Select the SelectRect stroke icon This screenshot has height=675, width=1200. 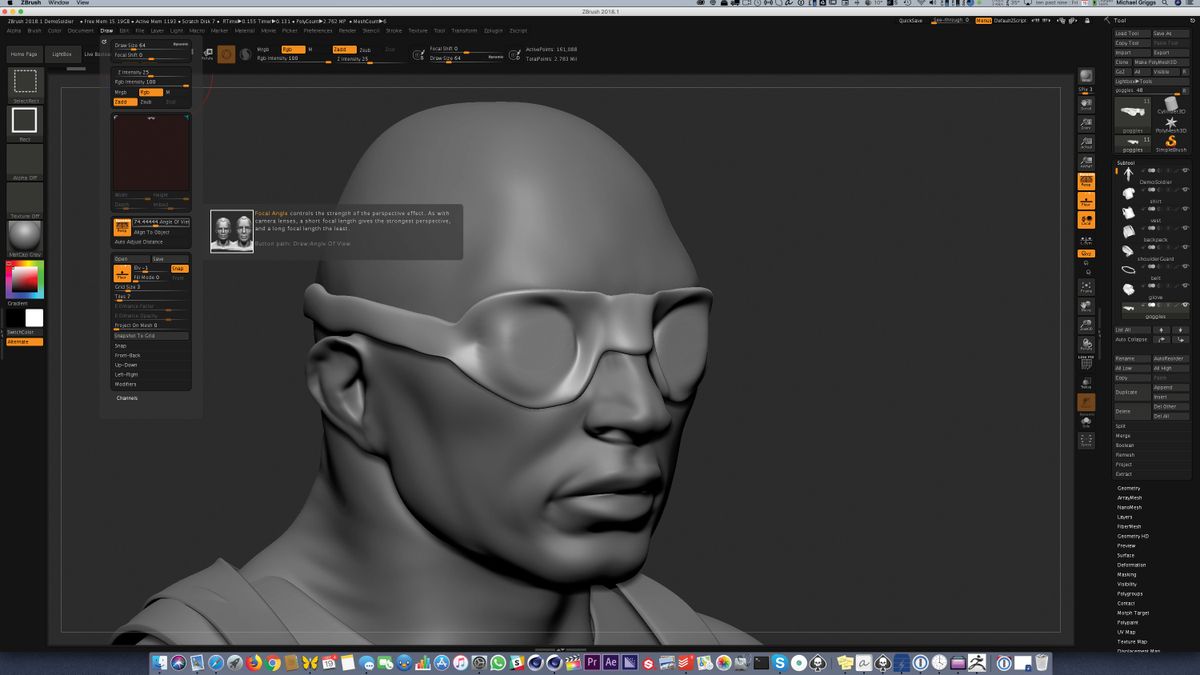[24, 82]
